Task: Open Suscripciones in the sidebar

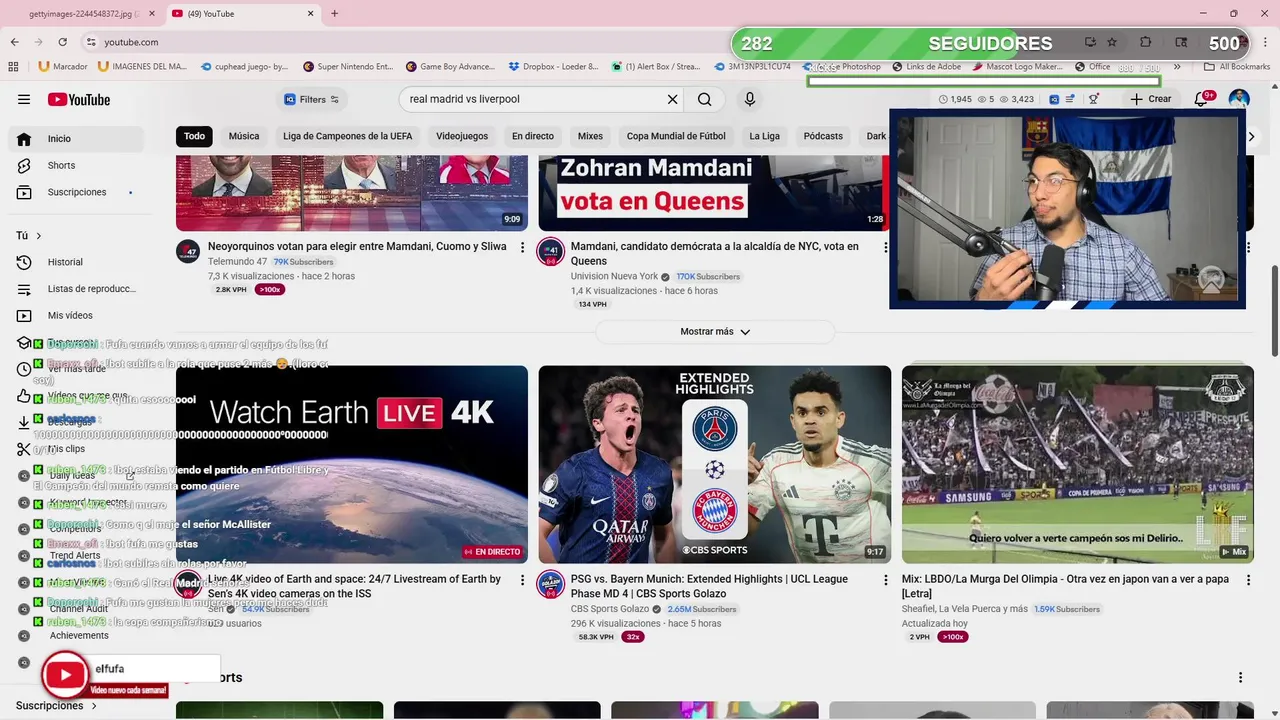Action: pyautogui.click(x=76, y=192)
